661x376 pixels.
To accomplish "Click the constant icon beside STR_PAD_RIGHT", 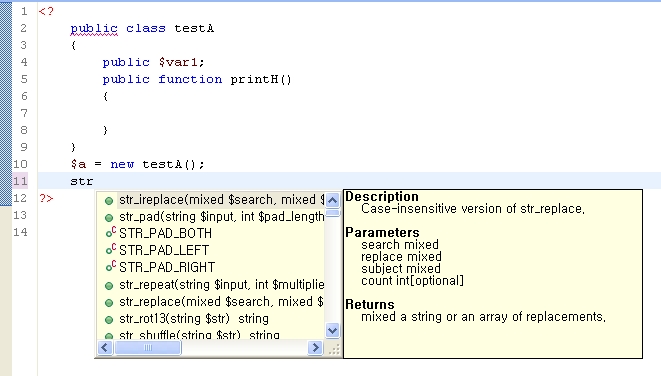I will coord(110,266).
